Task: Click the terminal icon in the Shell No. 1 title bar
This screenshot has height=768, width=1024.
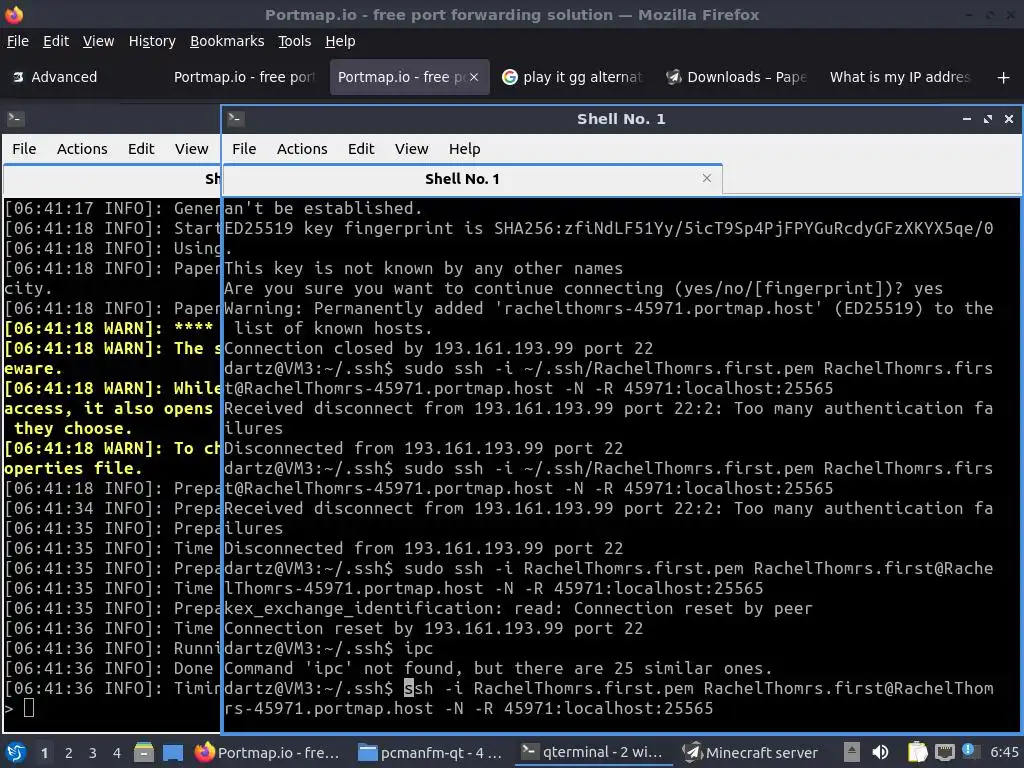Action: tap(236, 118)
